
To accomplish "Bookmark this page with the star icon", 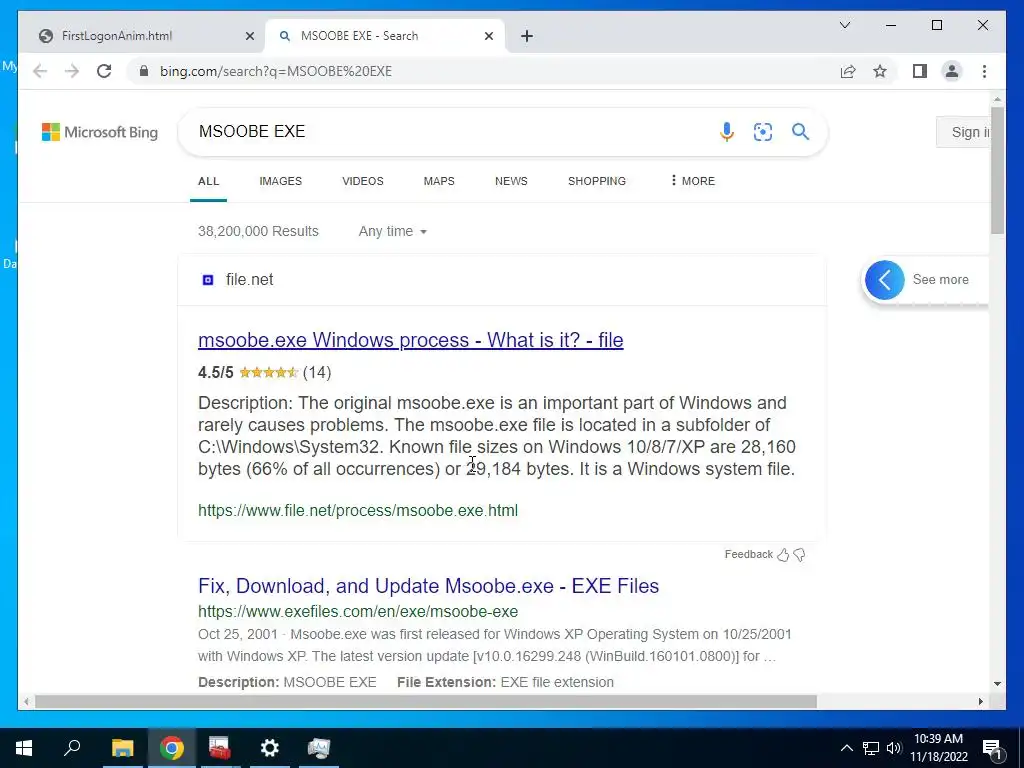I will (880, 71).
